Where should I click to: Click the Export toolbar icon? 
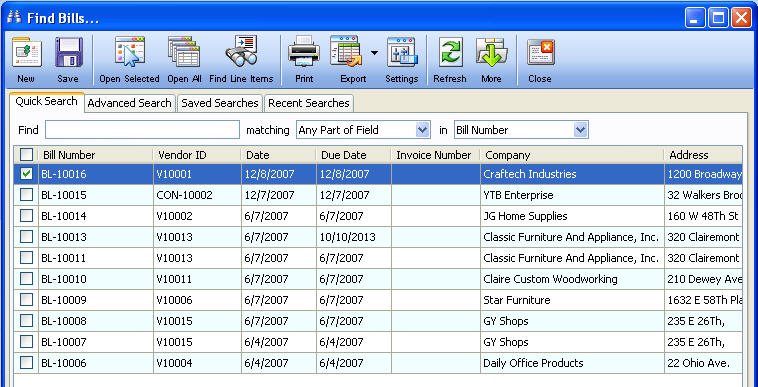346,51
